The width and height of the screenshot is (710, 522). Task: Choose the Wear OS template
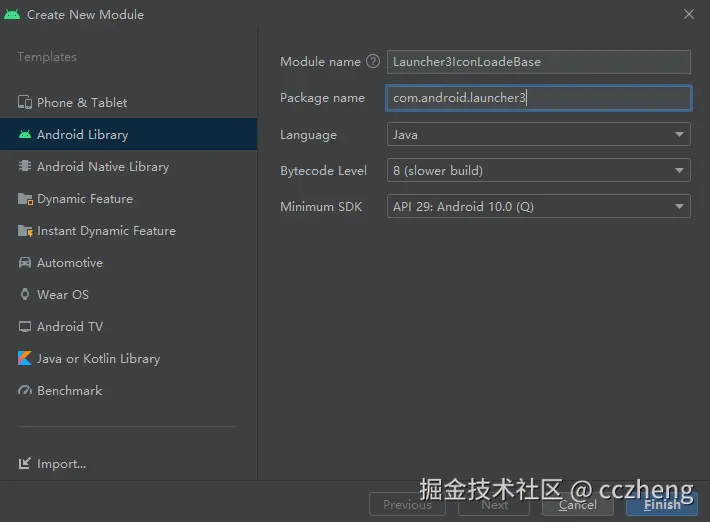129,294
